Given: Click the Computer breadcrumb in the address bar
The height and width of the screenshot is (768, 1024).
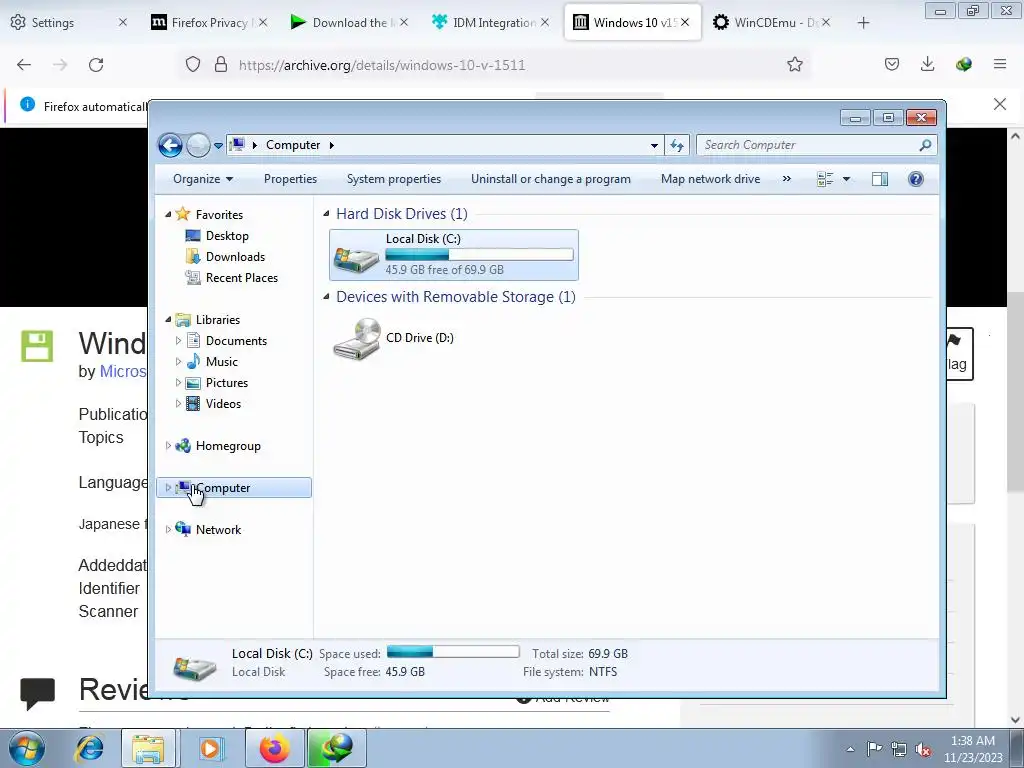Looking at the screenshot, I should tap(293, 145).
